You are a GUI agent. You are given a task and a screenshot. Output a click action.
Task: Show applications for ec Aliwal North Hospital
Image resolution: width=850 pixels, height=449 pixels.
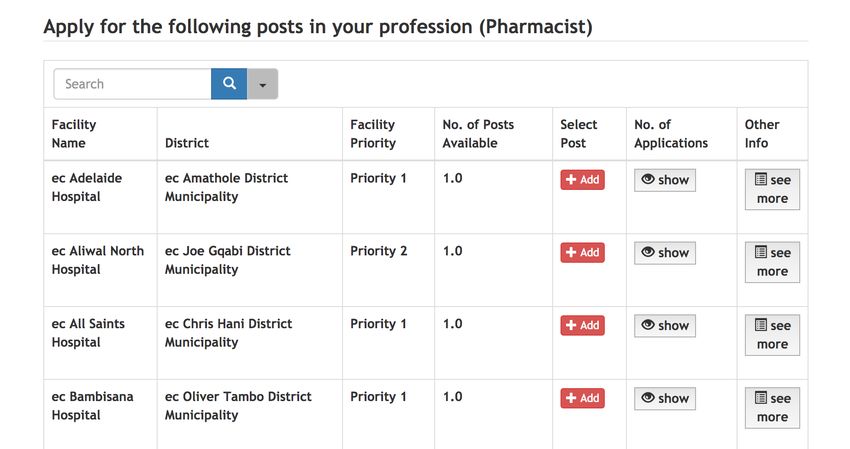(665, 253)
